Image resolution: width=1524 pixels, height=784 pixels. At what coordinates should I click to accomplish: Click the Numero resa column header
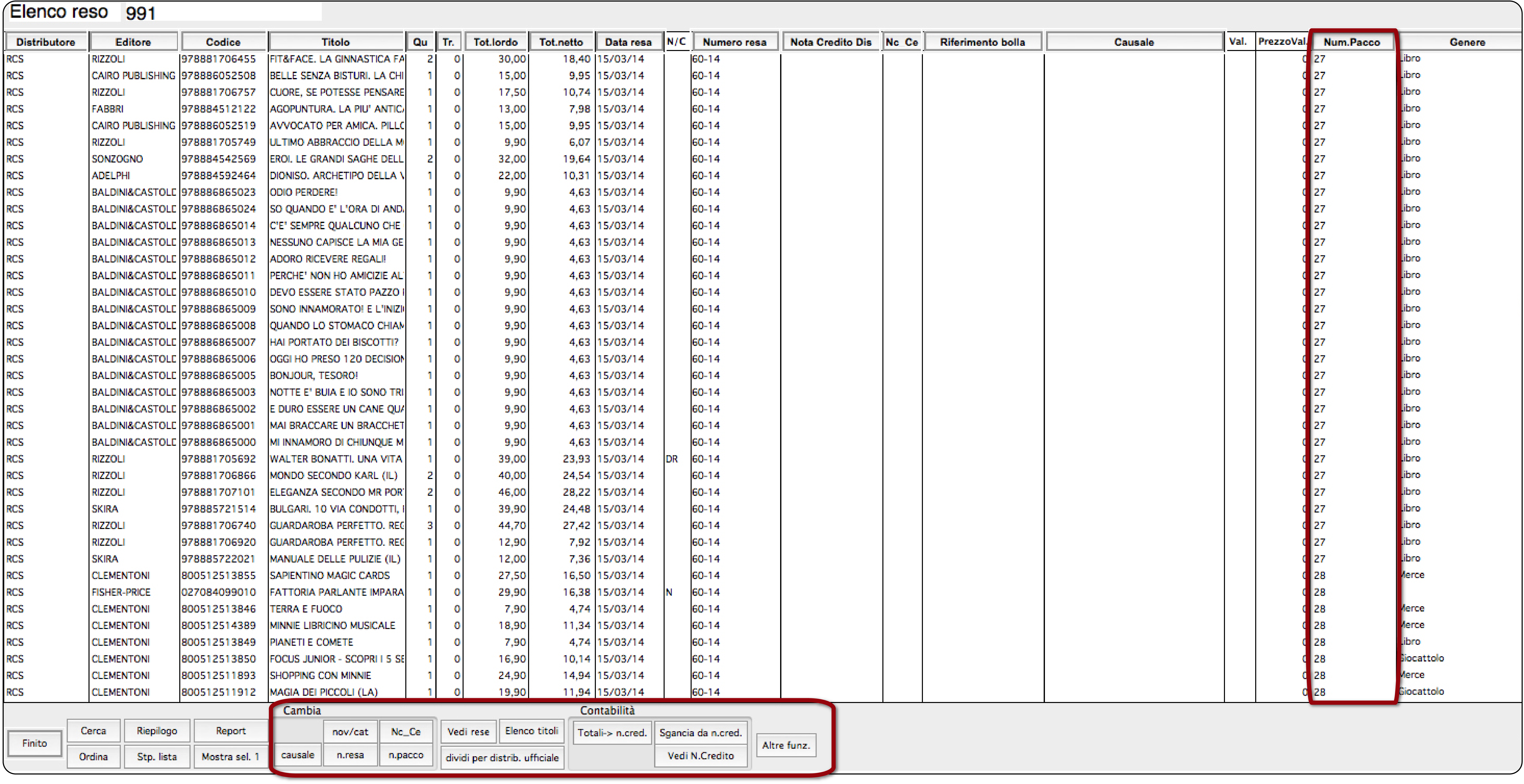[735, 42]
